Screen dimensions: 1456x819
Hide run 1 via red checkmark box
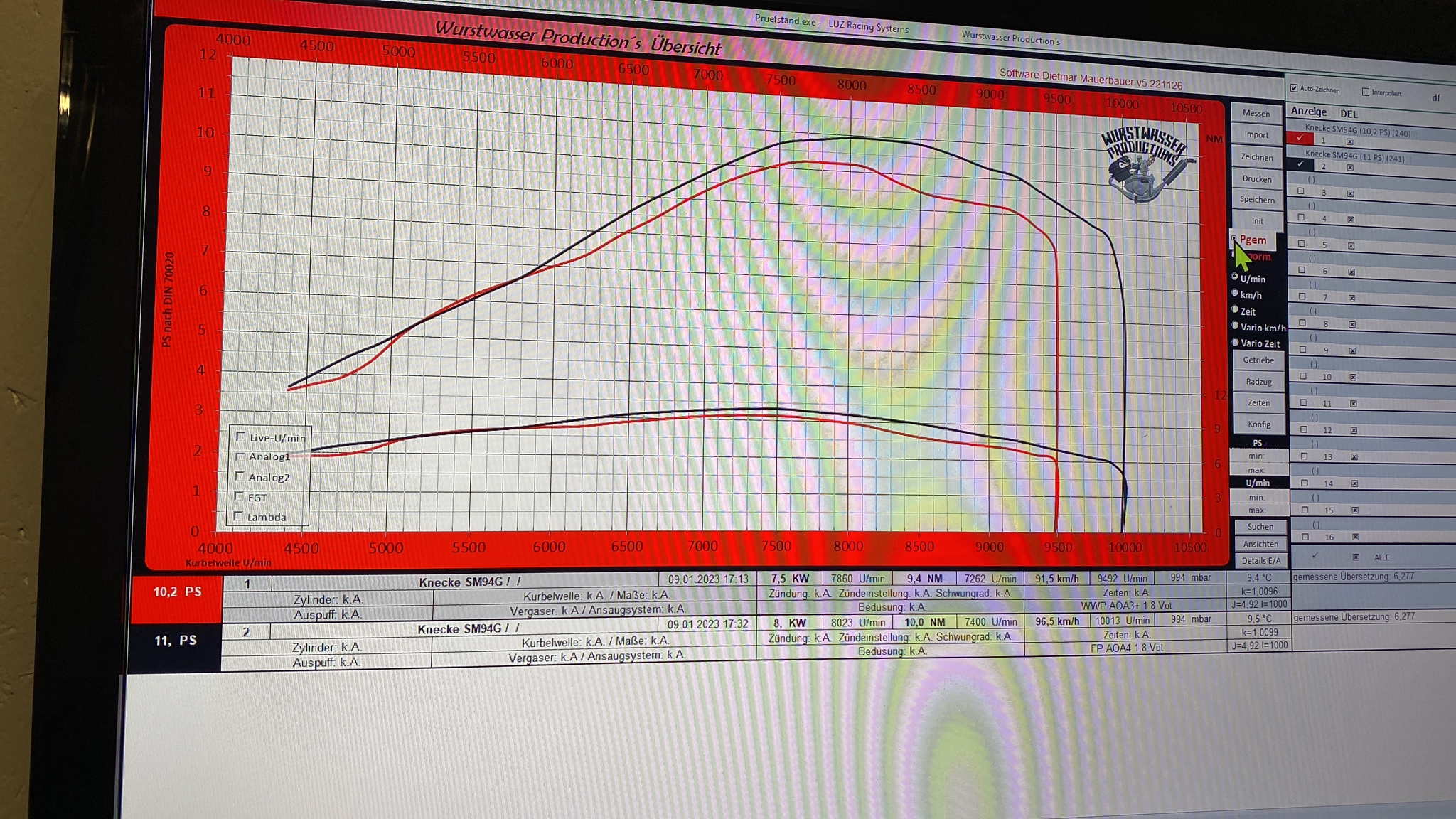point(1300,139)
